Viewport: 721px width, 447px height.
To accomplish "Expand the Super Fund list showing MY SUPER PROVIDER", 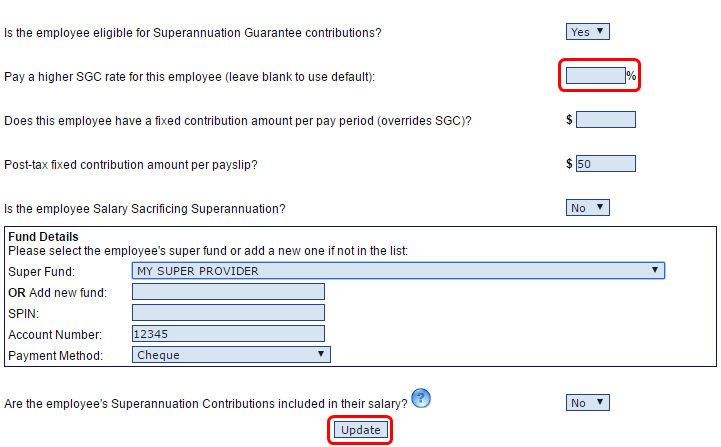I will 398,271.
